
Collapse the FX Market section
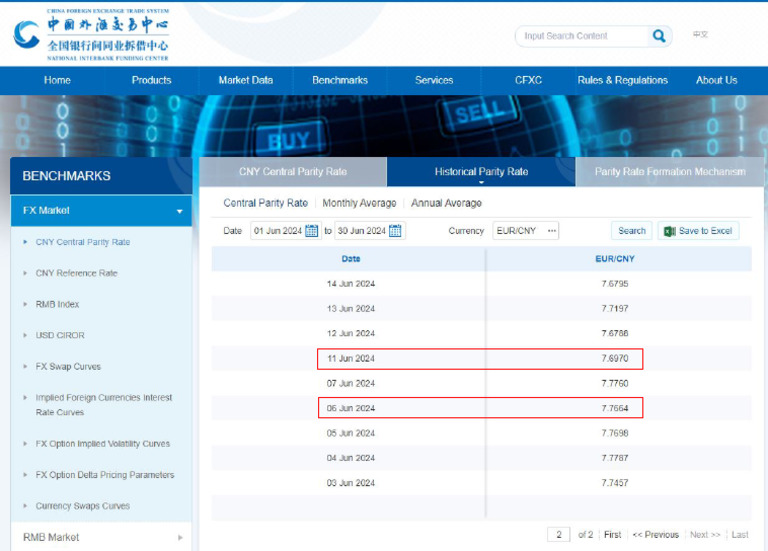[180, 211]
